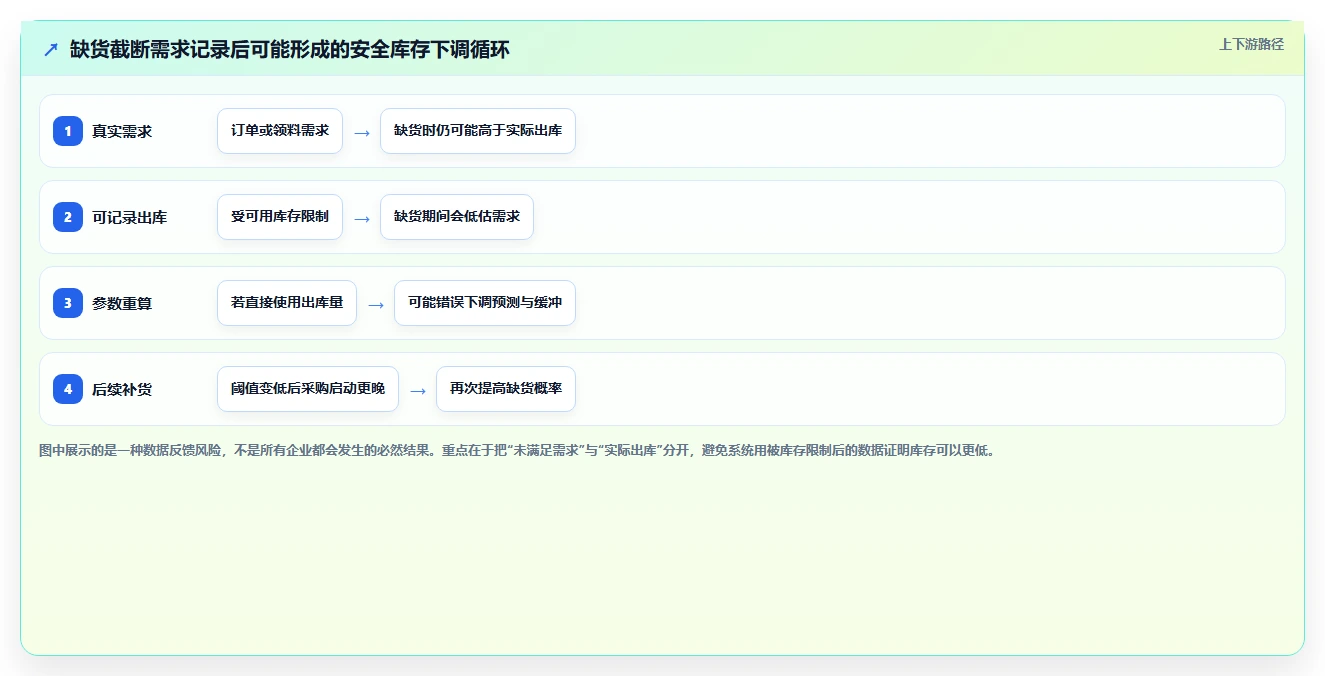The width and height of the screenshot is (1325, 676).
Task: Select the 若直接使用出库量 chip
Action: coord(287,303)
